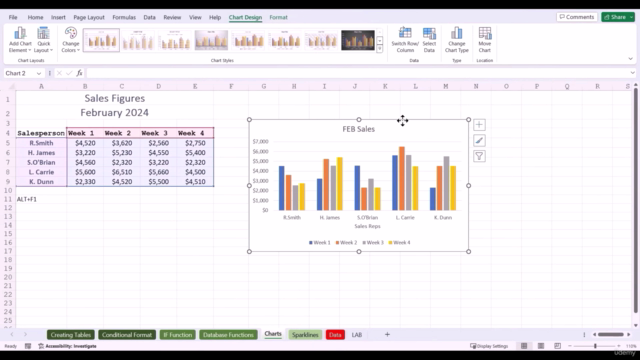Open the Data ribbon tab
The image size is (640, 360).
point(149,17)
